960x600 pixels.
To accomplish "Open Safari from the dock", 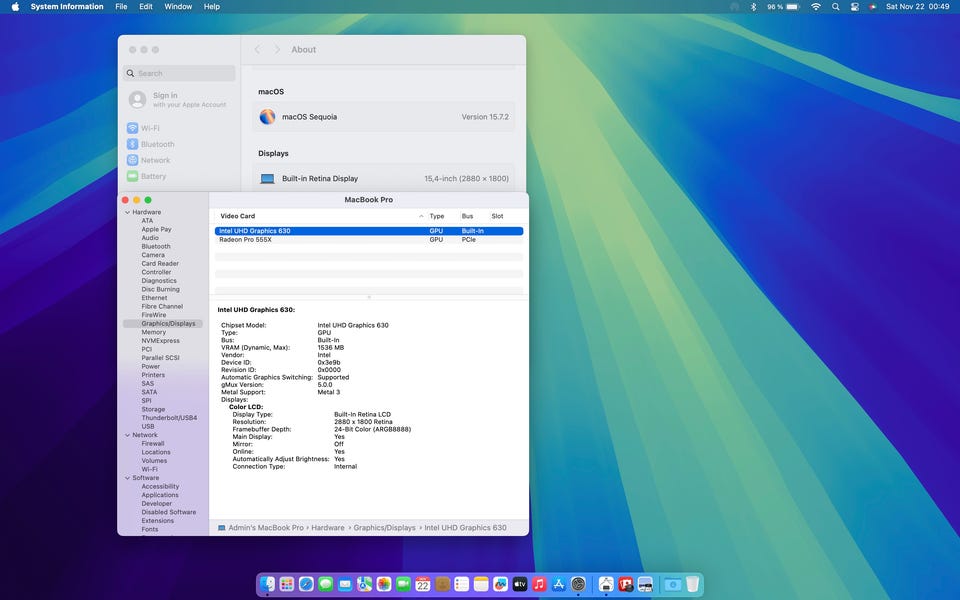I will (306, 584).
